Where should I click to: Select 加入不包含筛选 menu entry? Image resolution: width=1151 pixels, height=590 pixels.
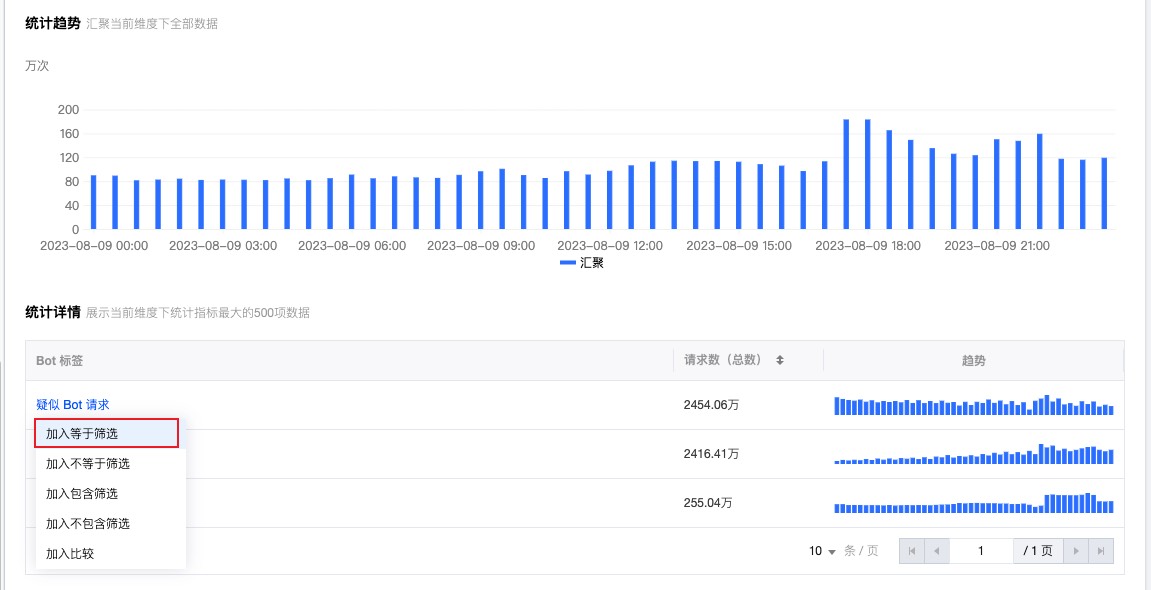click(x=88, y=524)
